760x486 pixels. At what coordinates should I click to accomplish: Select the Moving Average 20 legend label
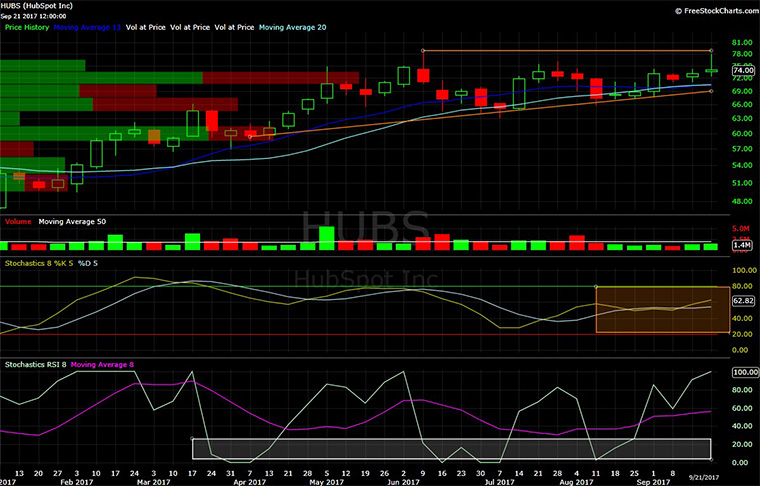point(292,27)
